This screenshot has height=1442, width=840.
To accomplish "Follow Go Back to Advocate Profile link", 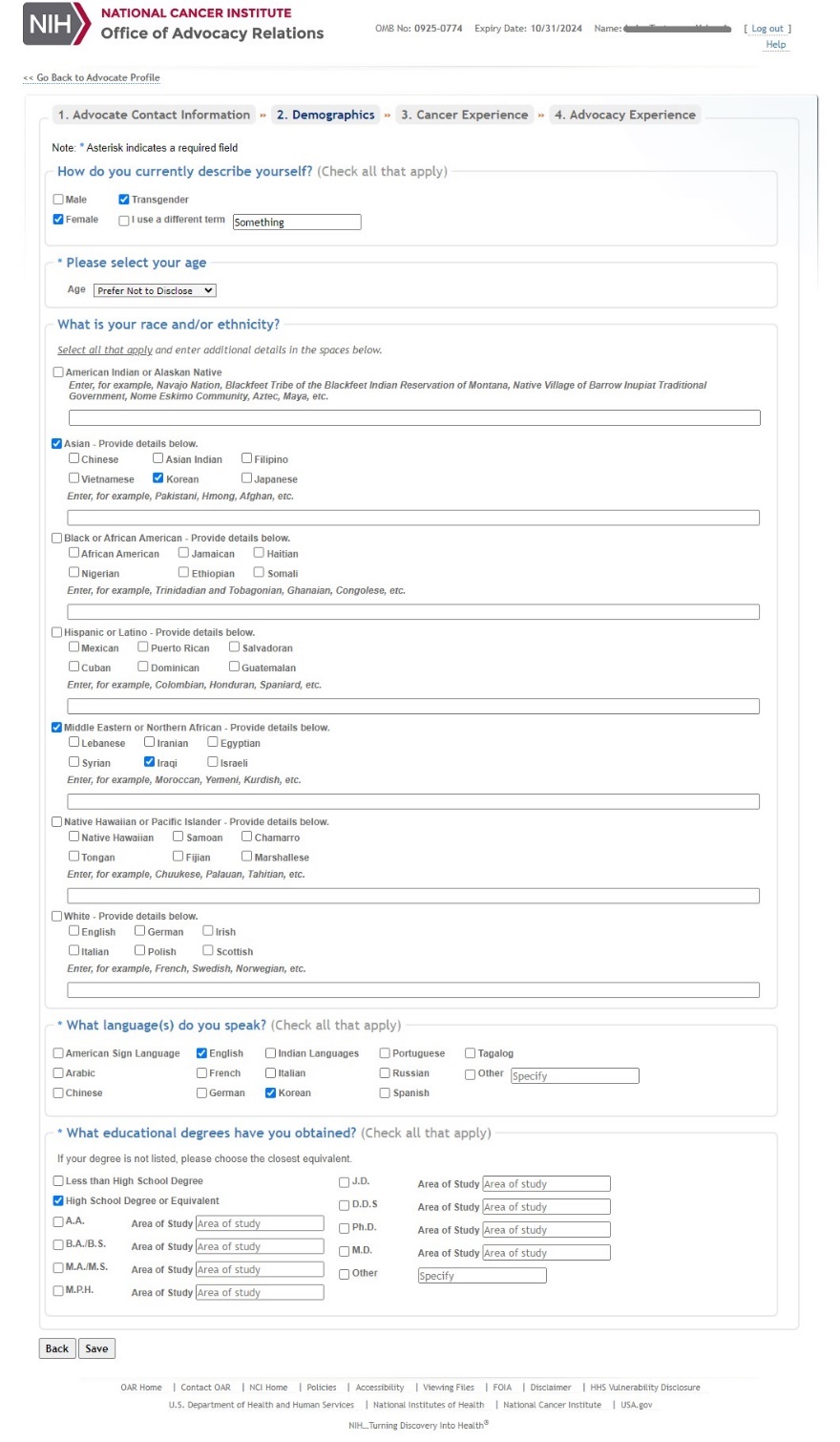I will pos(92,77).
